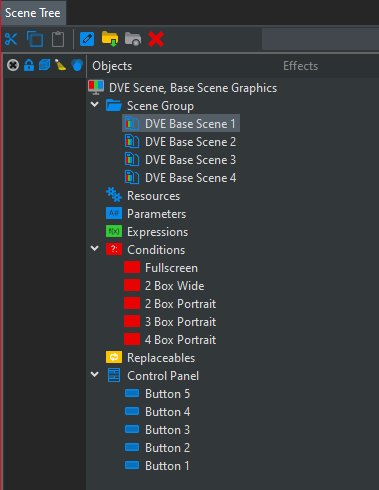Click the red X delete icon
The height and width of the screenshot is (490, 379).
coord(156,39)
